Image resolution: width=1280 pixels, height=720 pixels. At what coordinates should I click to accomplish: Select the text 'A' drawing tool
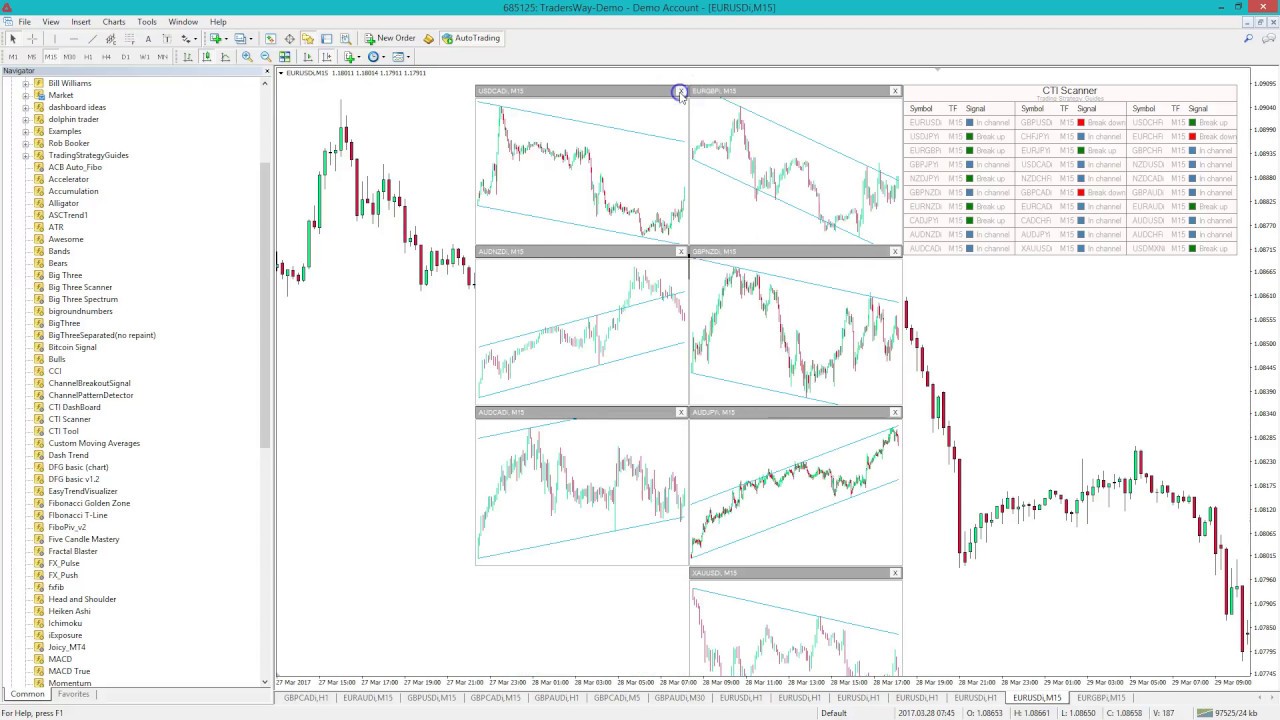coord(148,38)
